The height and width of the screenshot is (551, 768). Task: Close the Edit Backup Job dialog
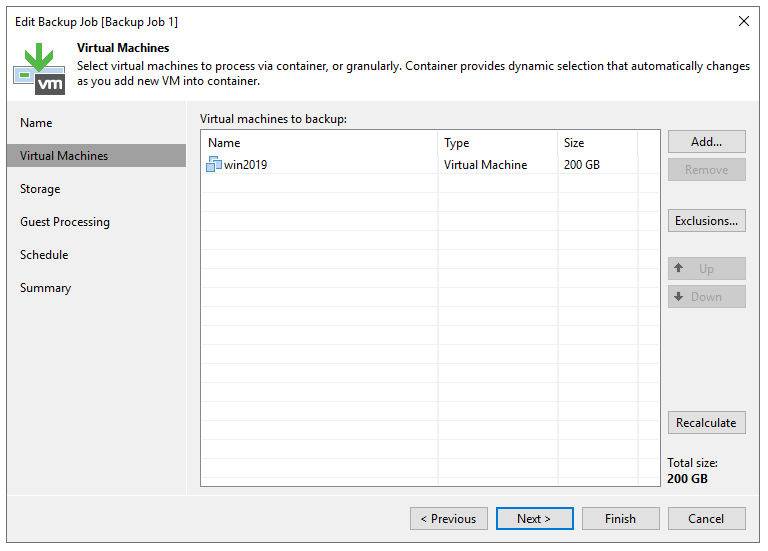tap(743, 21)
